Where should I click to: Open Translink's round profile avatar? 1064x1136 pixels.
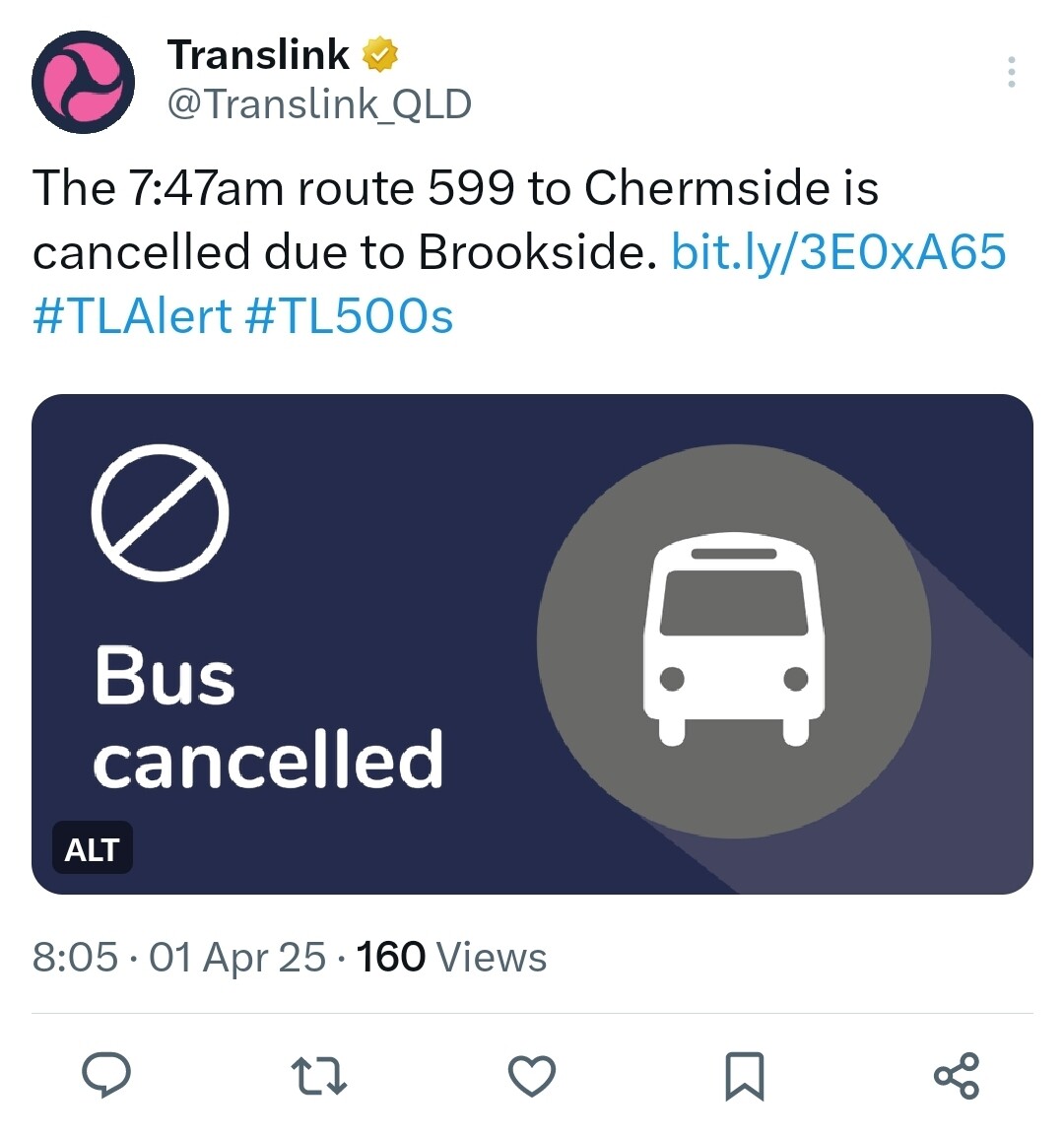pos(83,82)
